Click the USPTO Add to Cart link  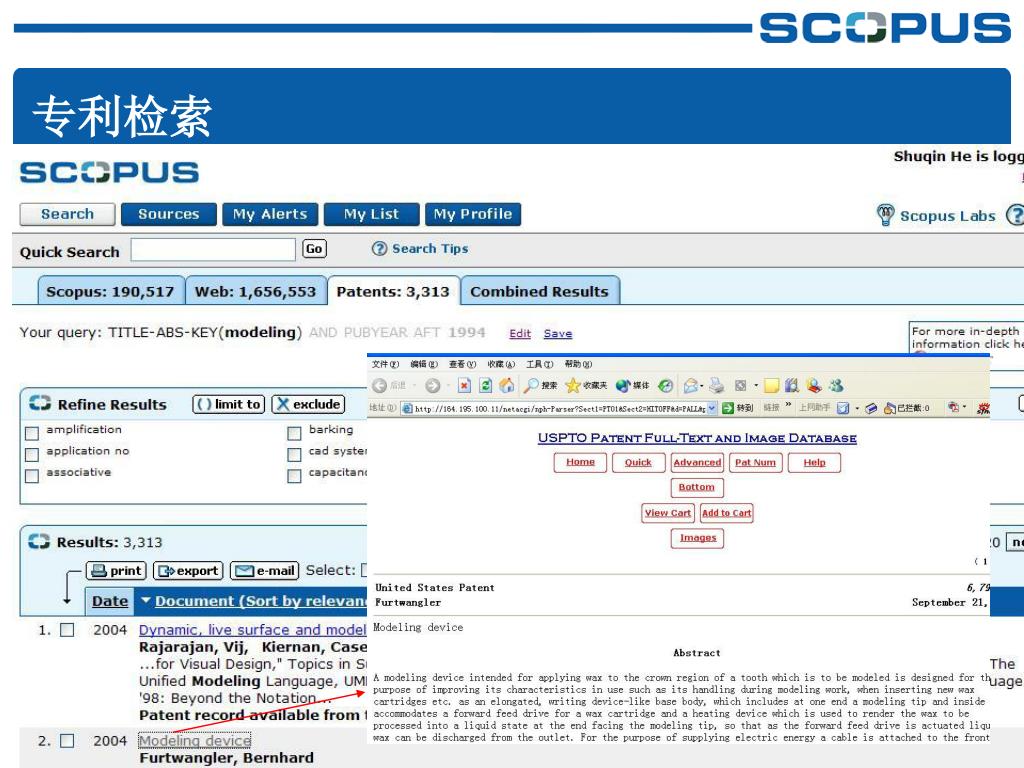[727, 513]
